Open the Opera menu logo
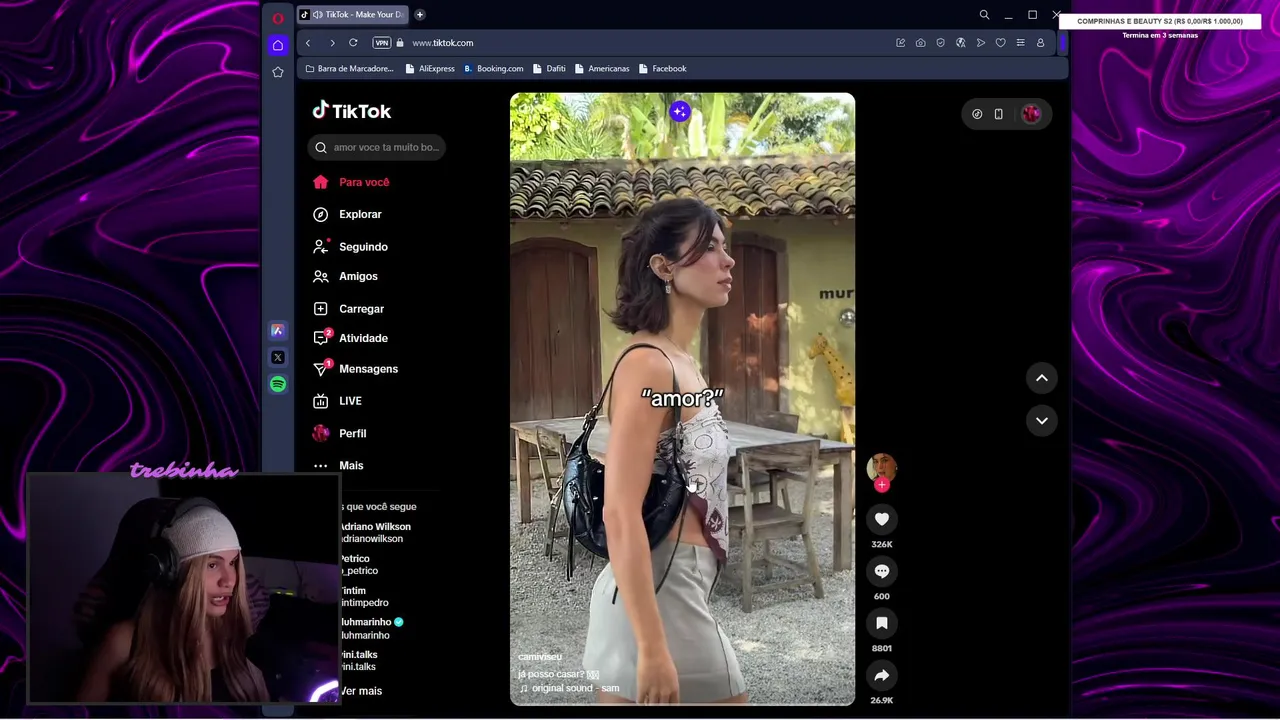The width and height of the screenshot is (1280, 720). click(x=278, y=18)
